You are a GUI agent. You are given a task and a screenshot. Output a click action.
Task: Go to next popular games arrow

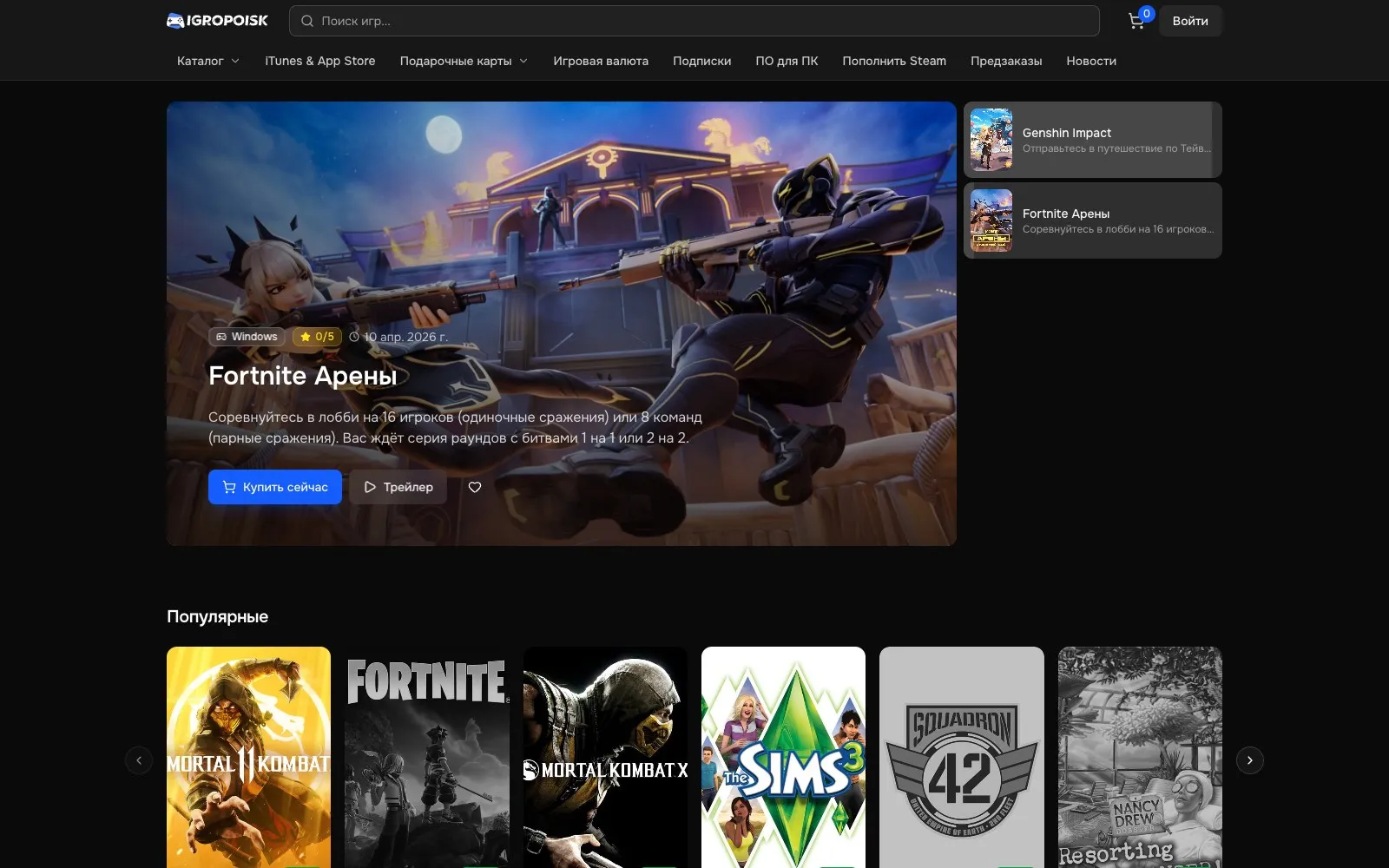(1250, 760)
